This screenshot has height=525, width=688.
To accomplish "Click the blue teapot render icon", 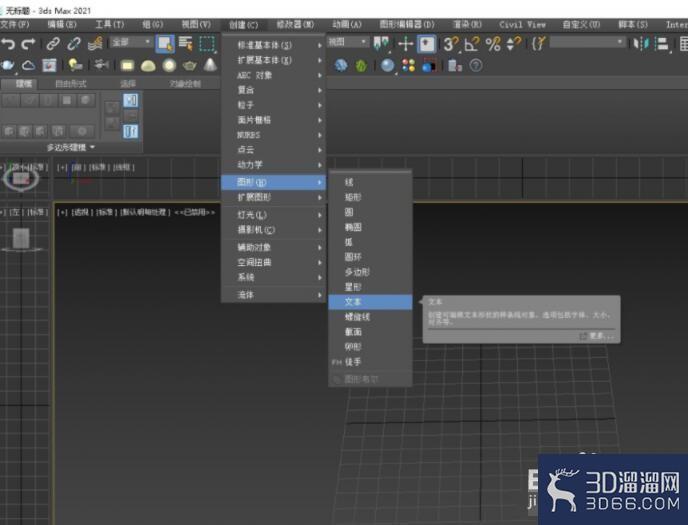I will tap(7, 66).
